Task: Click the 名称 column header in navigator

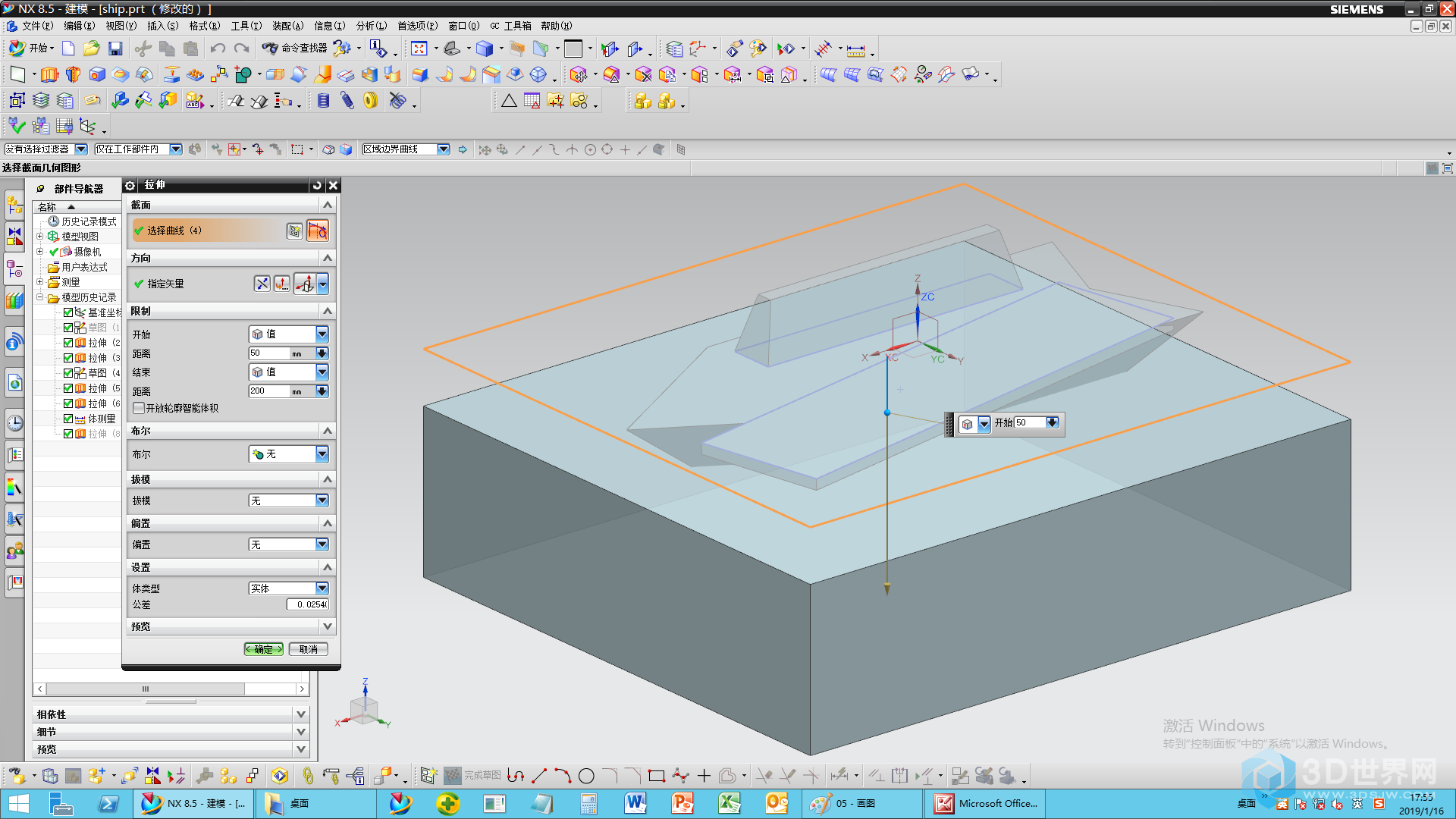Action: [x=47, y=207]
